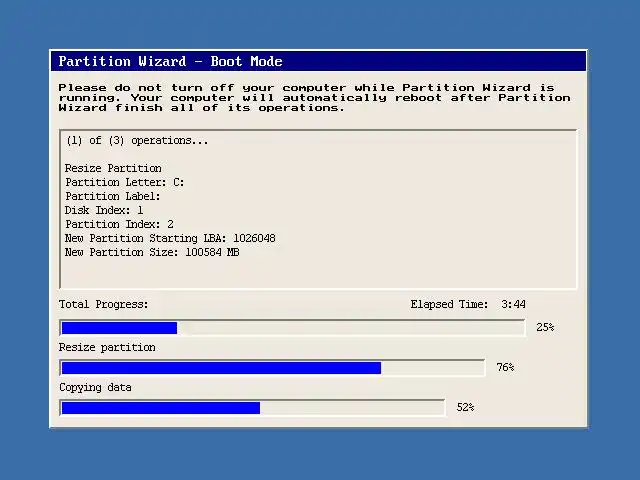Image resolution: width=640 pixels, height=480 pixels.
Task: Click the Total Progress bar
Action: pos(292,328)
